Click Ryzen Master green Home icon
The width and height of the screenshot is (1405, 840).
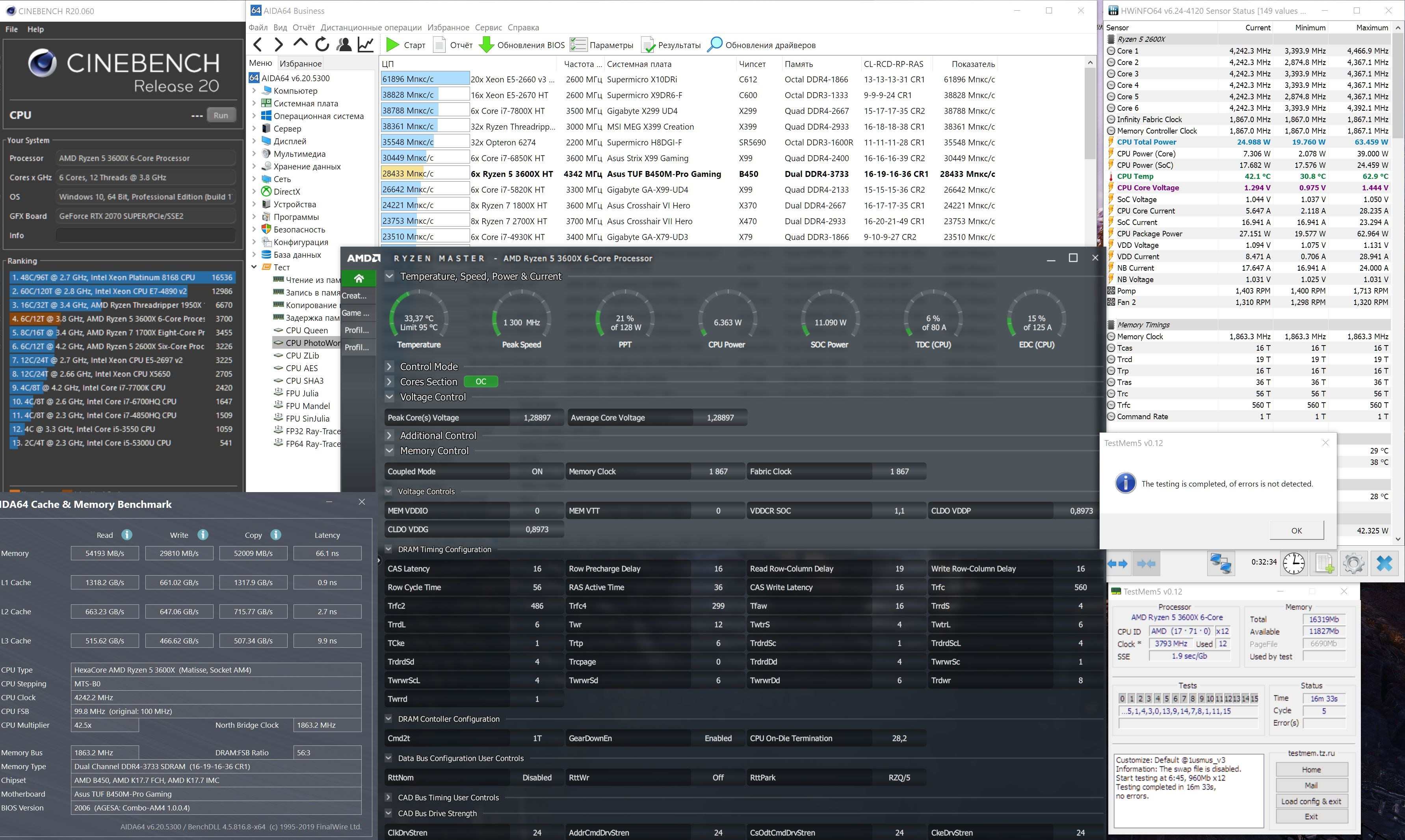coord(358,279)
